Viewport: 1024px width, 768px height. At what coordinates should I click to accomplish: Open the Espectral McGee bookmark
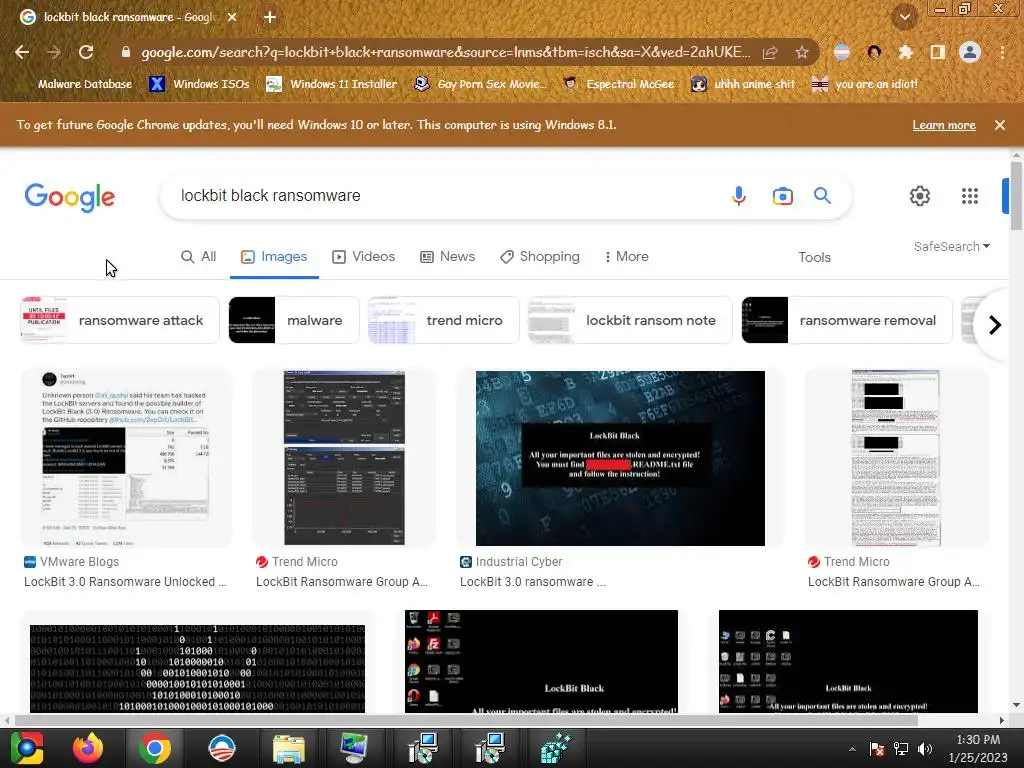[x=619, y=84]
